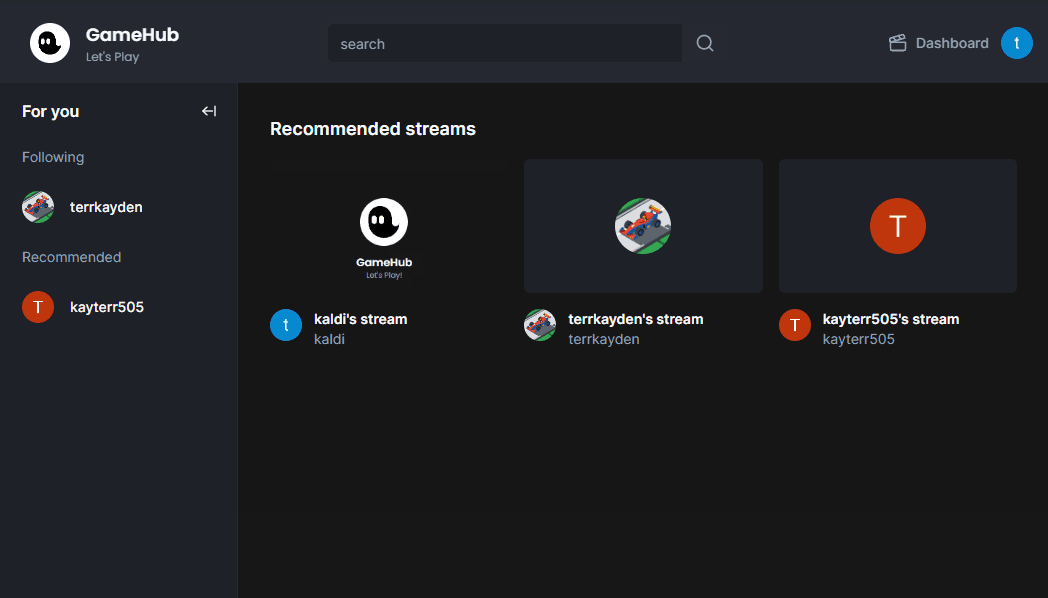Viewport: 1048px width, 598px height.
Task: Click the Following section label
Action: coord(53,157)
